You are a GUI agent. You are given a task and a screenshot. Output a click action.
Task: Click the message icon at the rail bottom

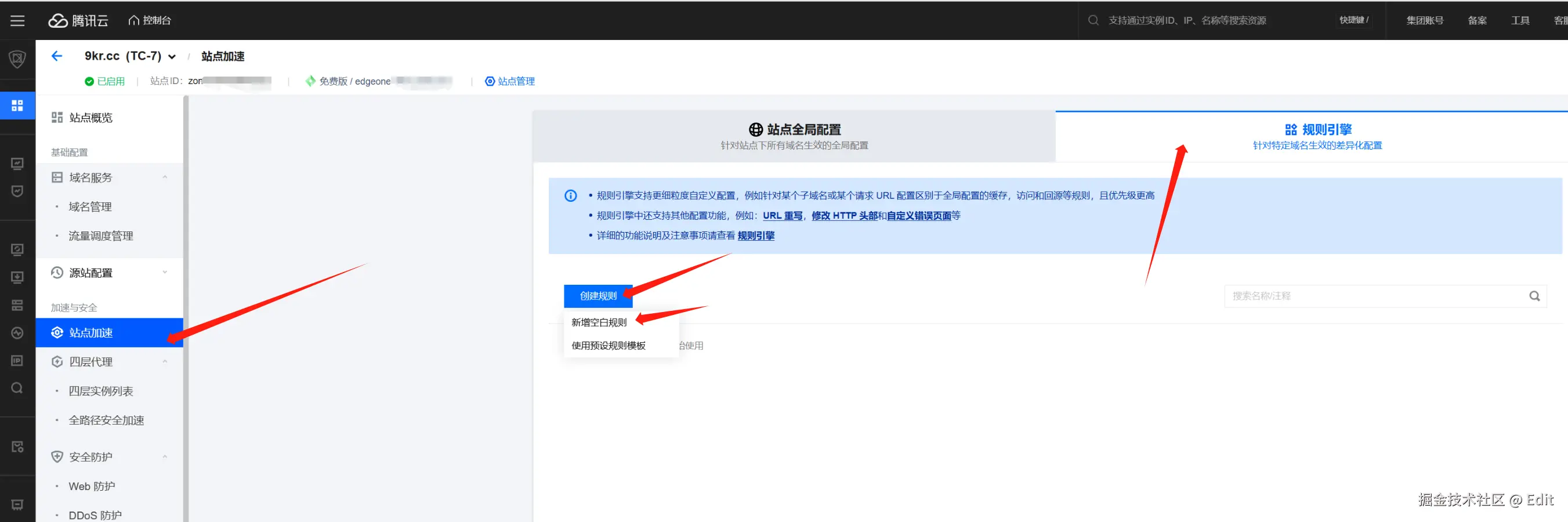point(17,505)
